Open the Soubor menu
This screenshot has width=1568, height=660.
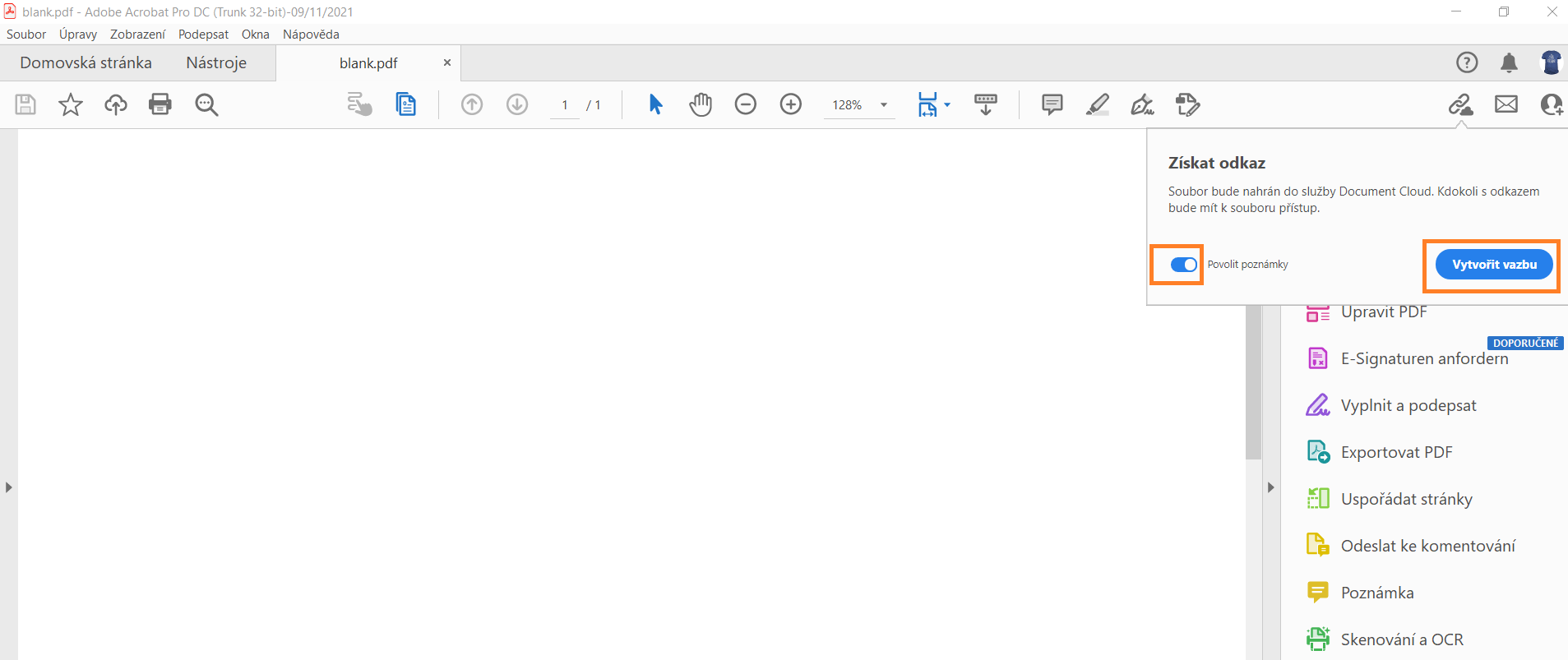26,35
